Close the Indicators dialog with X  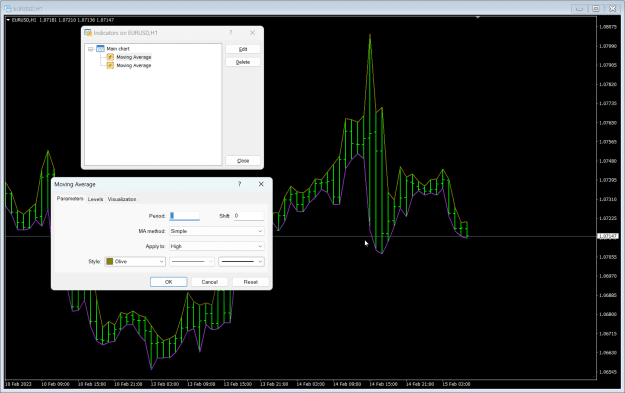point(252,33)
